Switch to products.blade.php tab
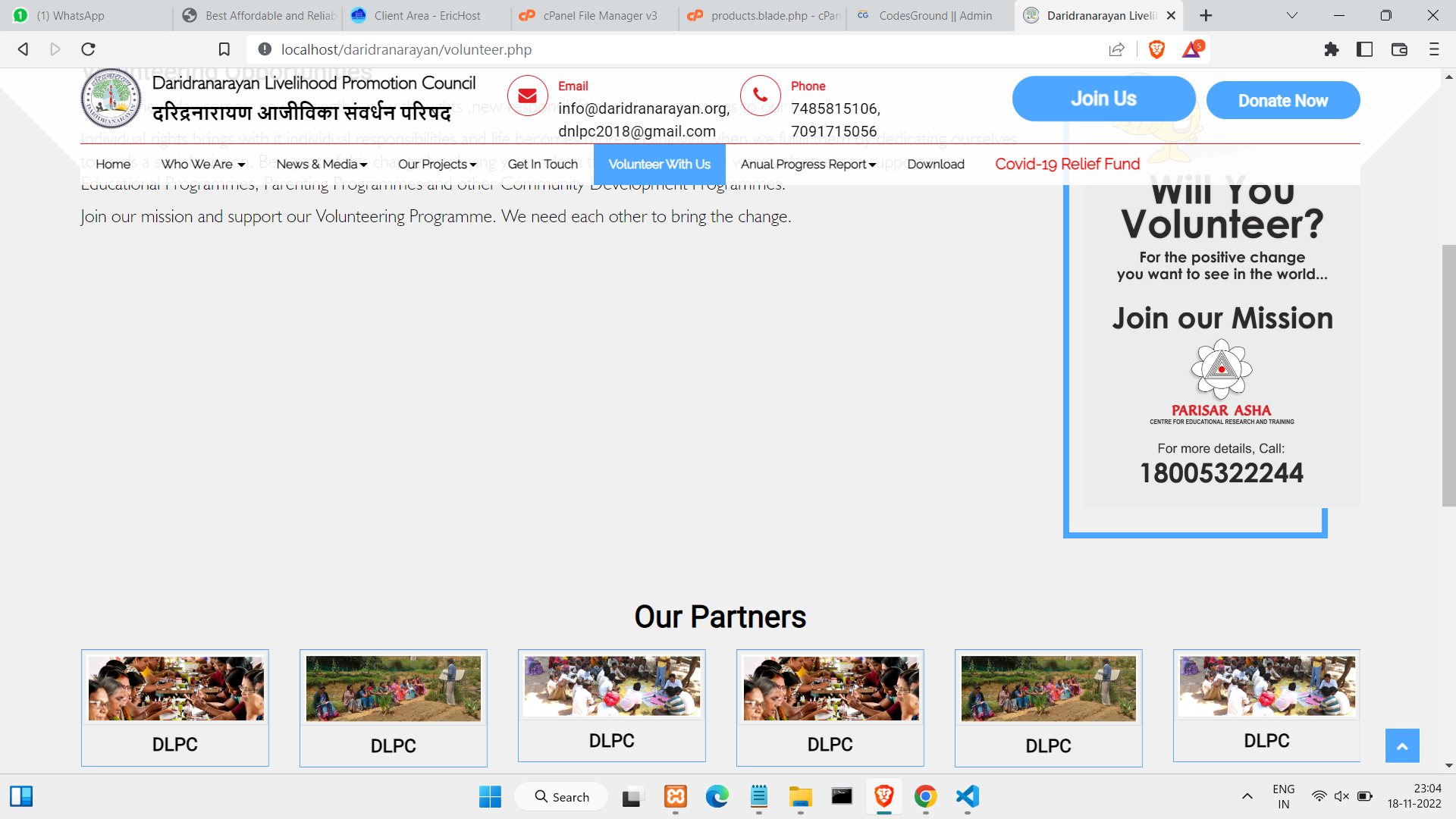The width and height of the screenshot is (1456, 819). pos(764,15)
